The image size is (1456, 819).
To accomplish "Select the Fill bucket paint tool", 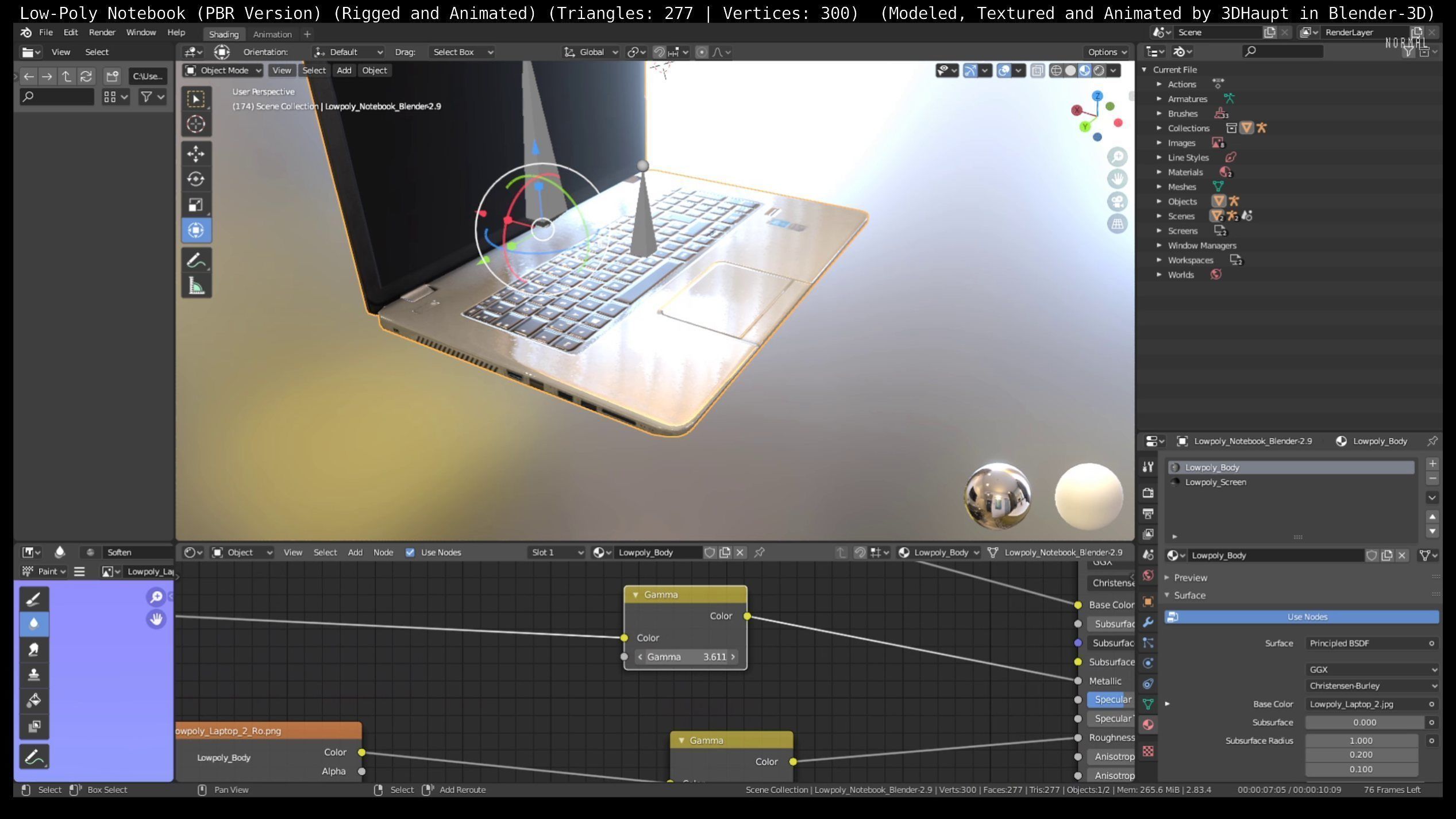I will tap(34, 700).
